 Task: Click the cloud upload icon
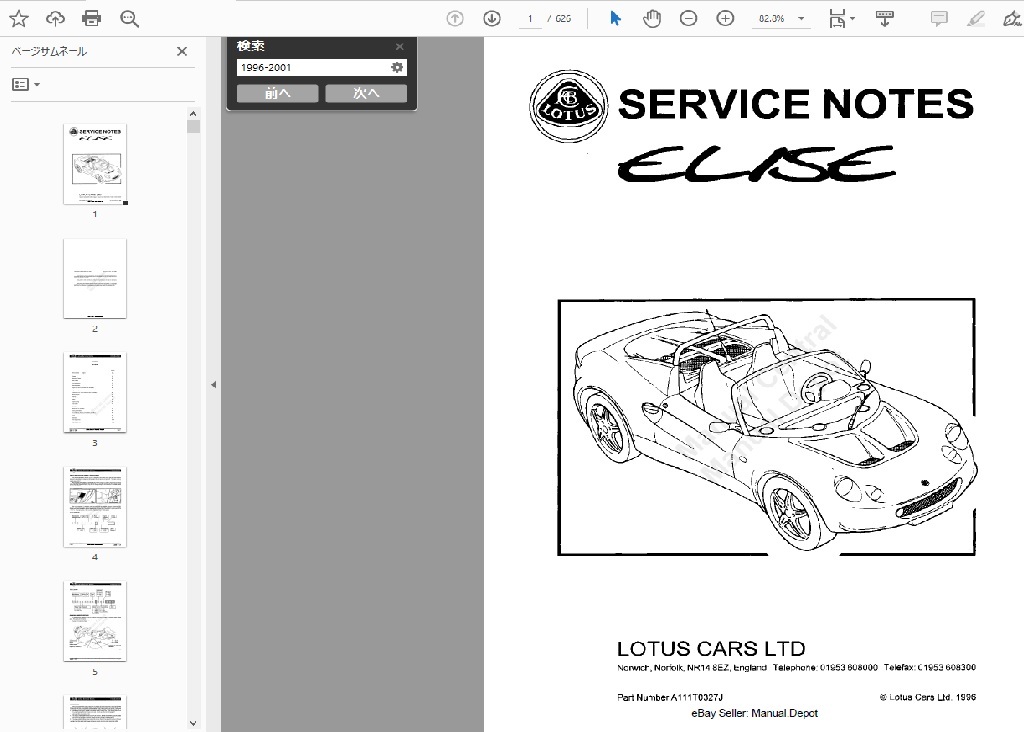coord(56,19)
